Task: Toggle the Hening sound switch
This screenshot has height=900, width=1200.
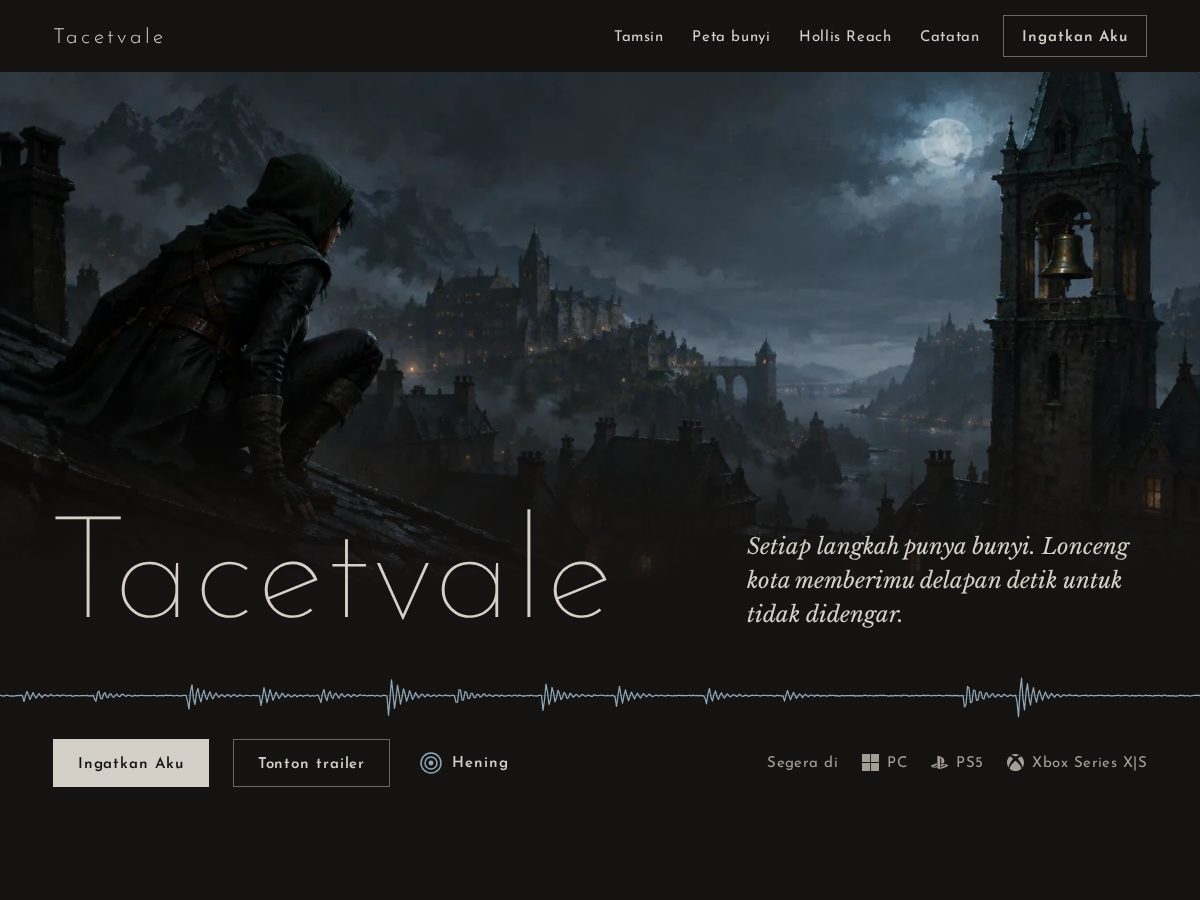Action: (x=465, y=763)
